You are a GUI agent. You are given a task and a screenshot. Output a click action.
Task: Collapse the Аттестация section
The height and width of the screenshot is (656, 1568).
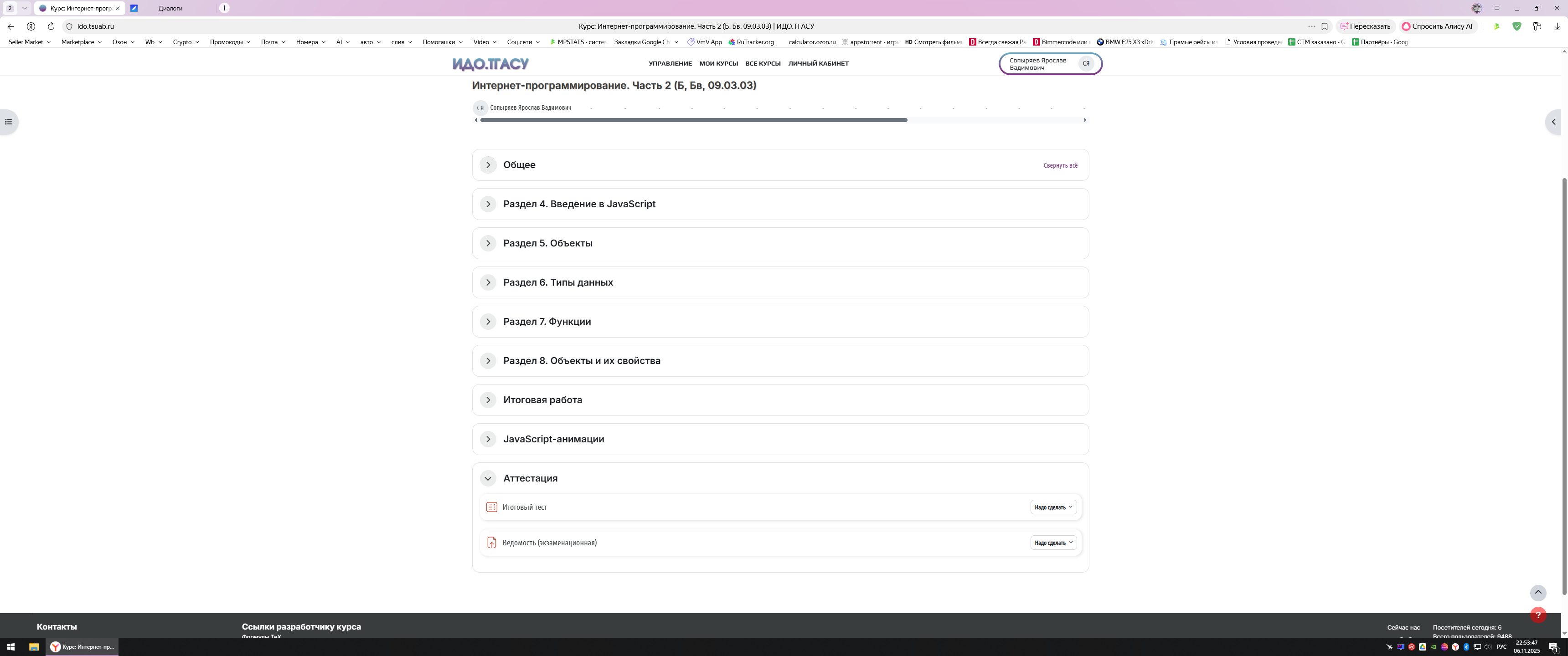[x=488, y=478]
